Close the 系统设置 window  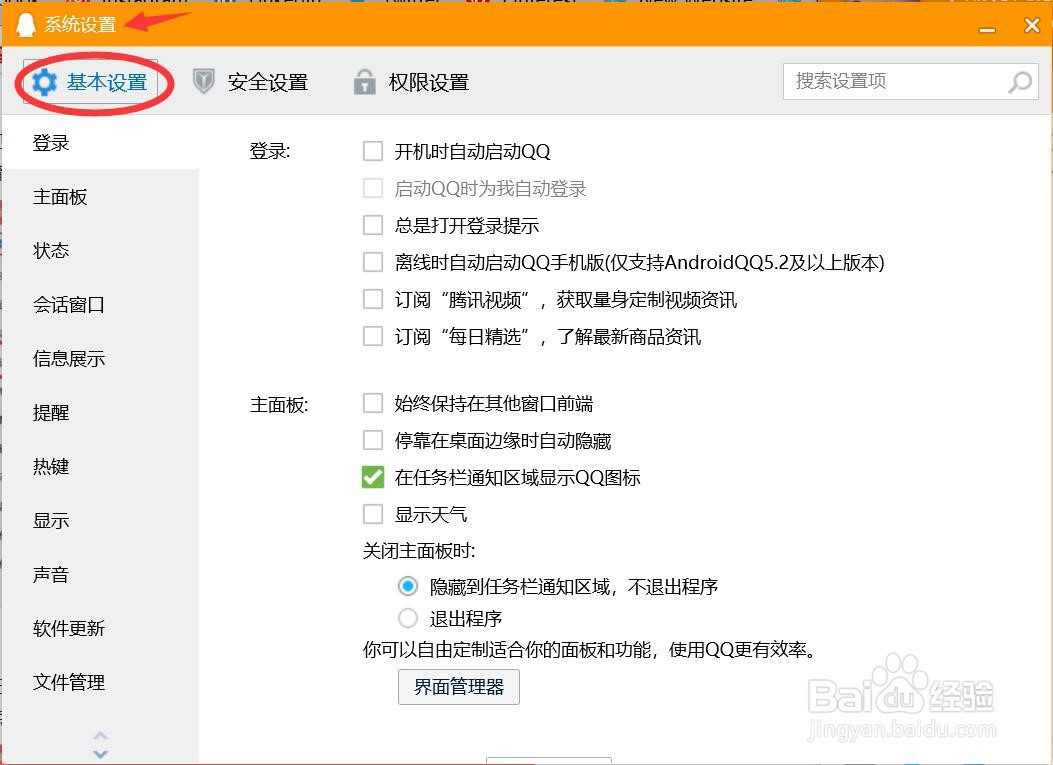coord(1032,26)
